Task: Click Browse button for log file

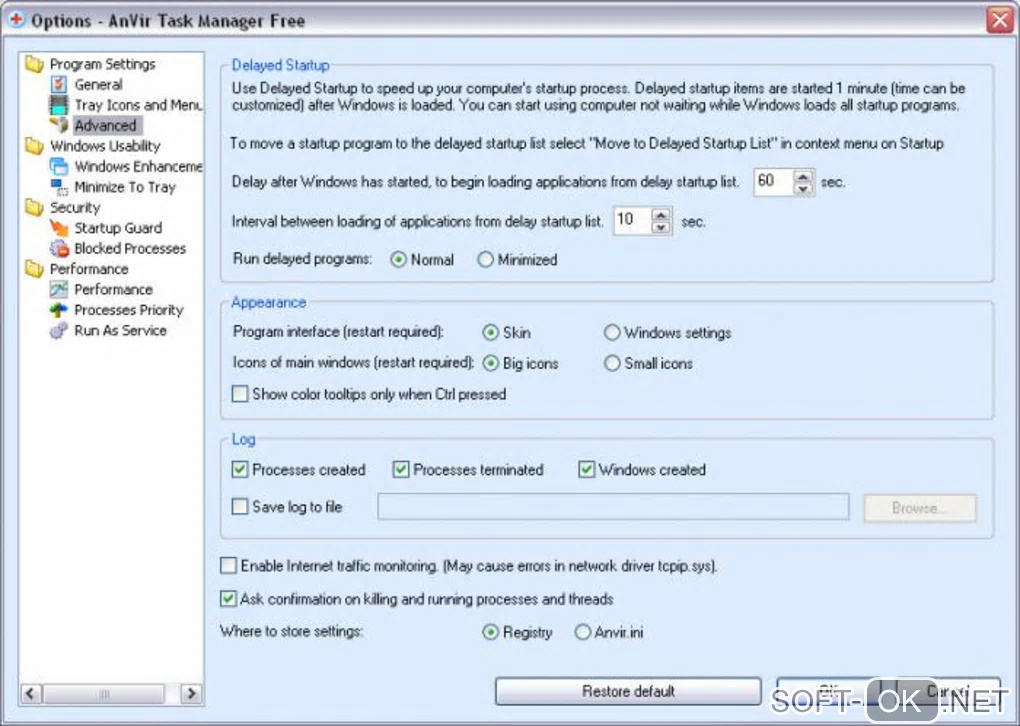Action: 920,508
